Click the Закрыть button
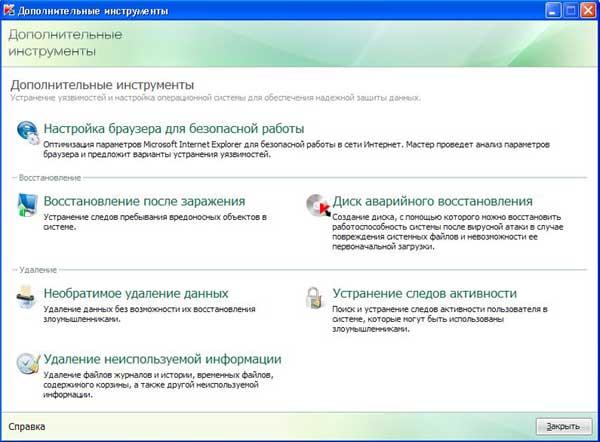This screenshot has width=600, height=442. click(564, 426)
